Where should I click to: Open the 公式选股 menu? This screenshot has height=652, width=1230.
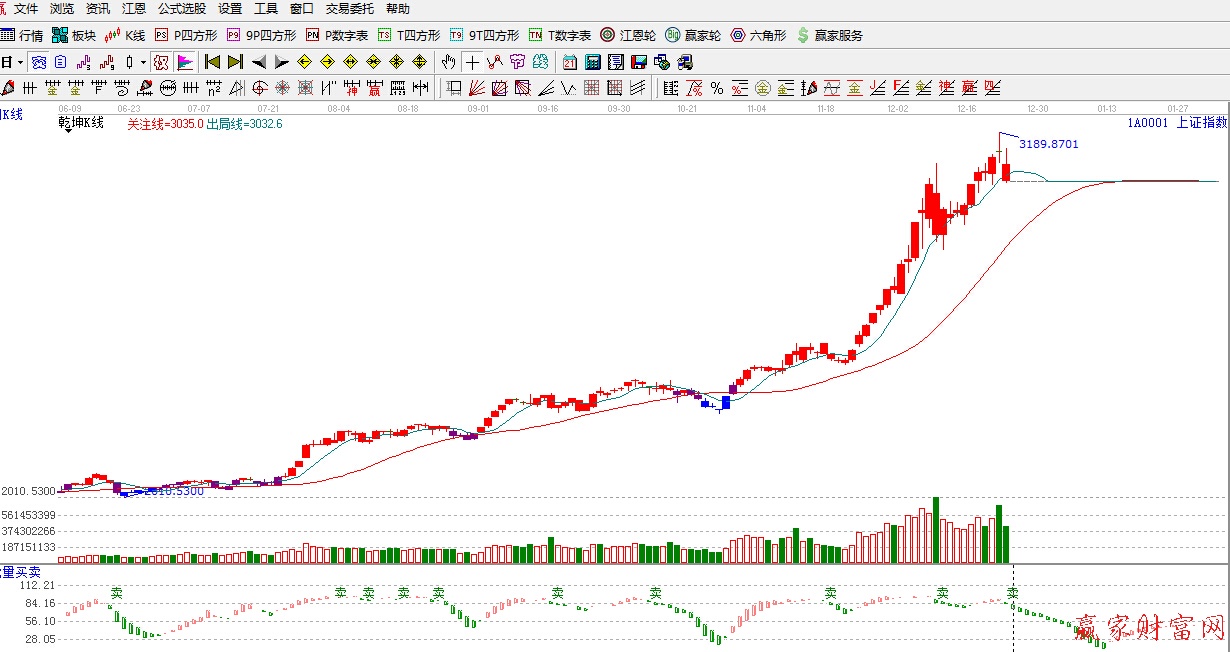(182, 8)
